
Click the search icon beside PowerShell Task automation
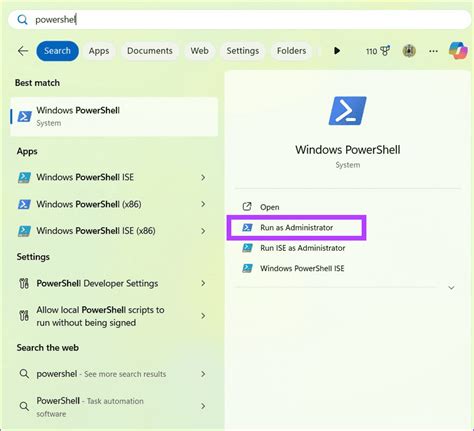24,406
